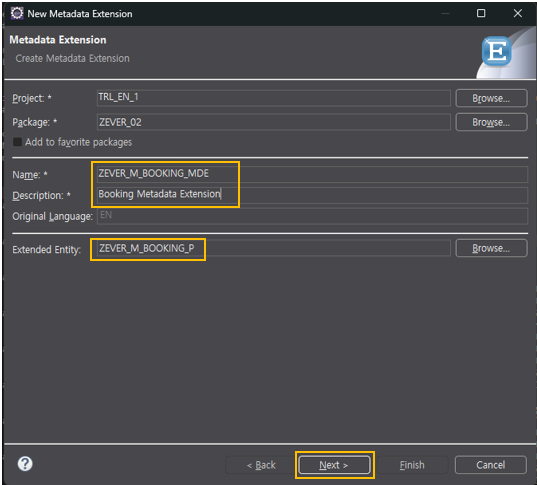The height and width of the screenshot is (485, 537).
Task: Browse for a Project
Action: (x=491, y=98)
